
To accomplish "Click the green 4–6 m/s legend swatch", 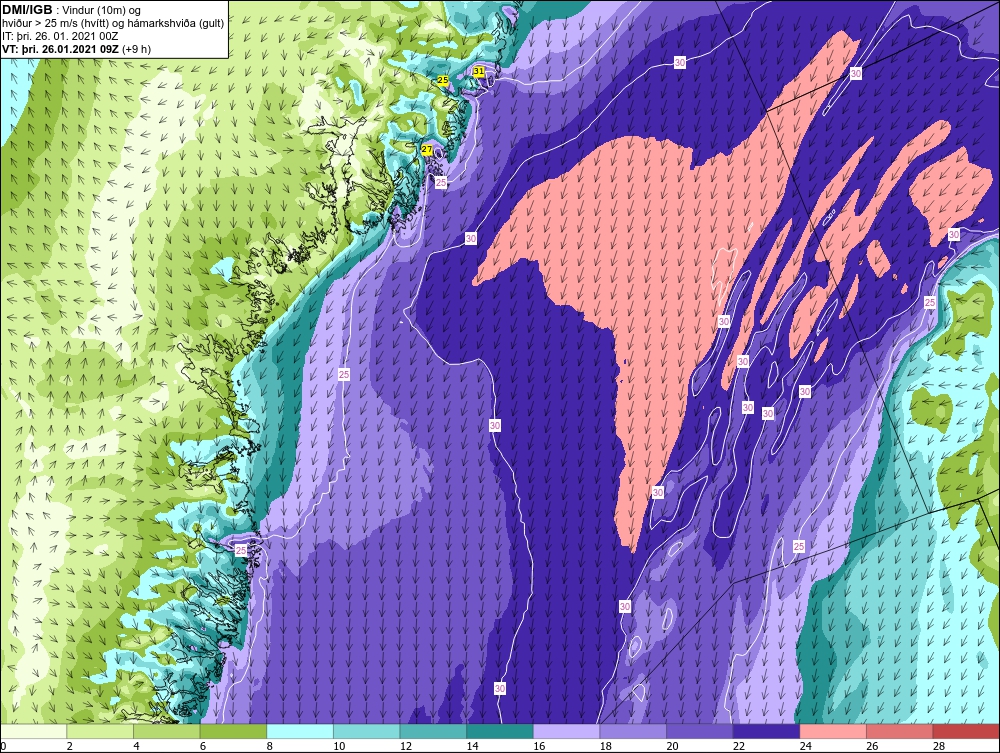I will pyautogui.click(x=166, y=731).
